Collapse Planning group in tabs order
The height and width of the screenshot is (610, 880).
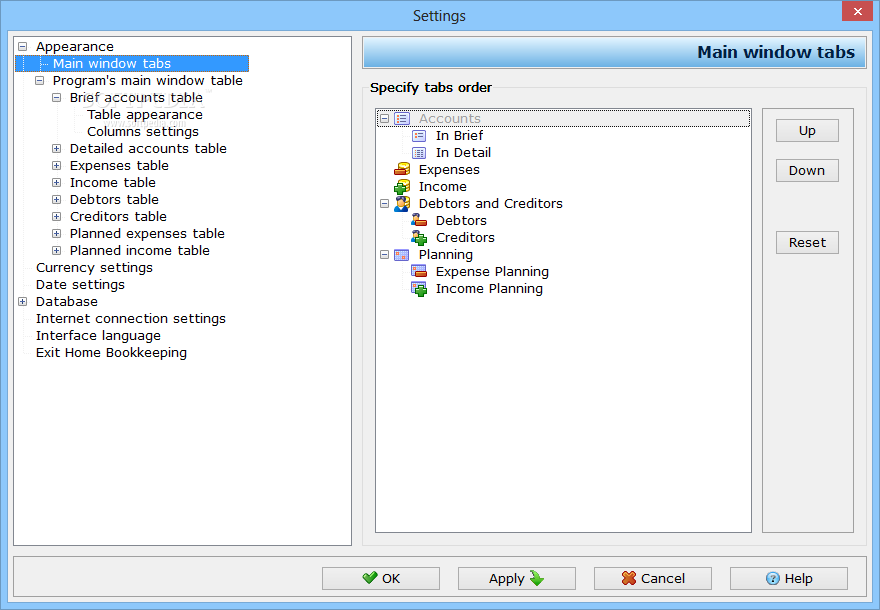click(x=384, y=255)
